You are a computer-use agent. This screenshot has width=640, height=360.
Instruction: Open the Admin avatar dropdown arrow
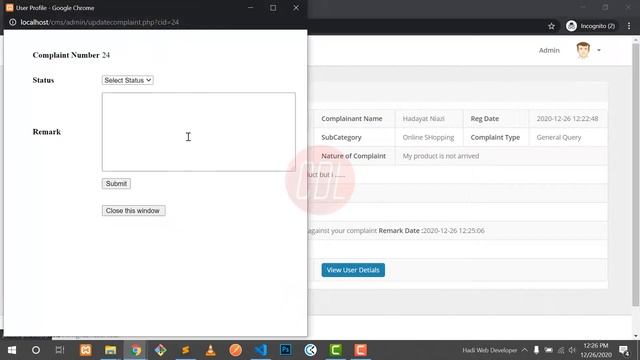coord(599,50)
